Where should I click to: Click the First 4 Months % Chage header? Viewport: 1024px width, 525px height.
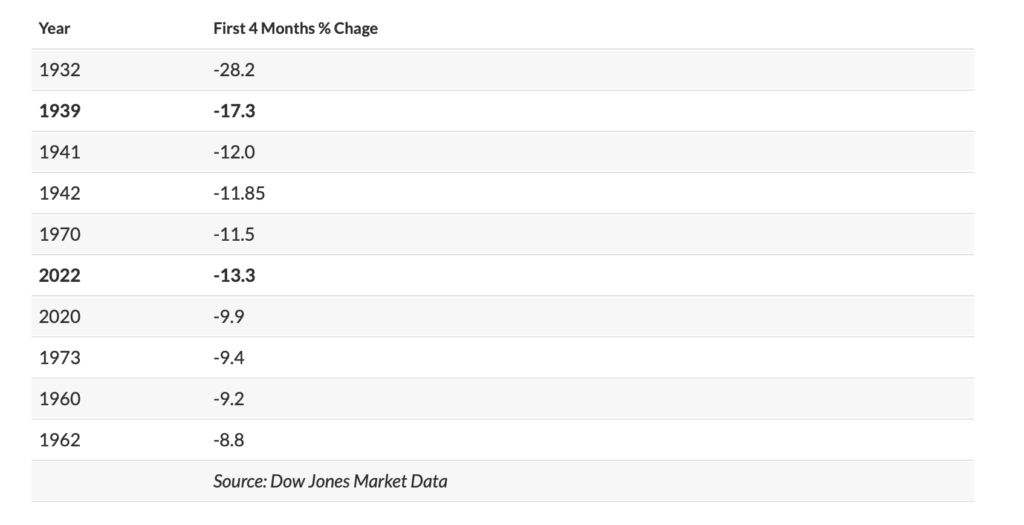click(x=295, y=28)
